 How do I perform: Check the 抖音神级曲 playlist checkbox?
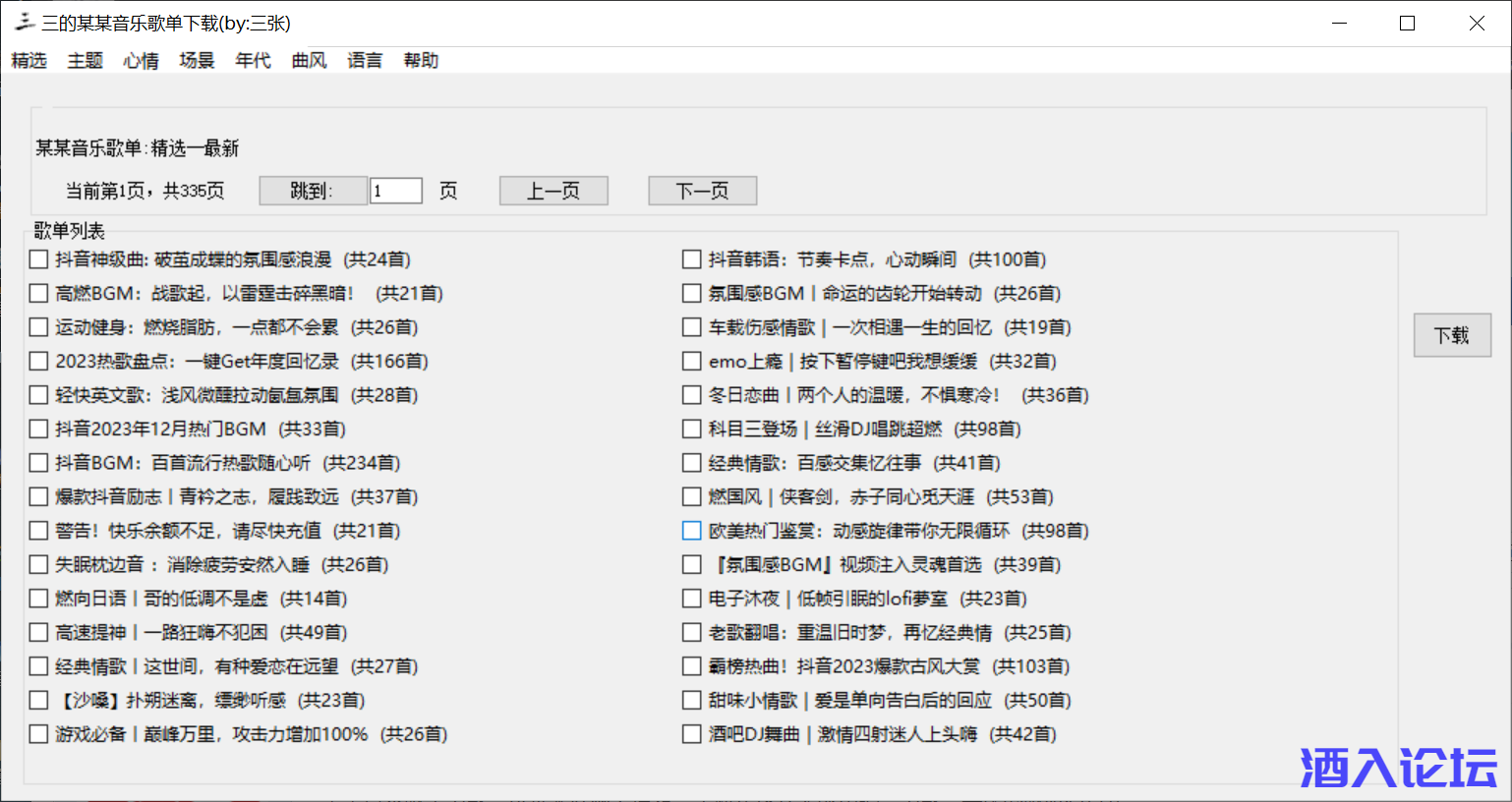[x=39, y=259]
